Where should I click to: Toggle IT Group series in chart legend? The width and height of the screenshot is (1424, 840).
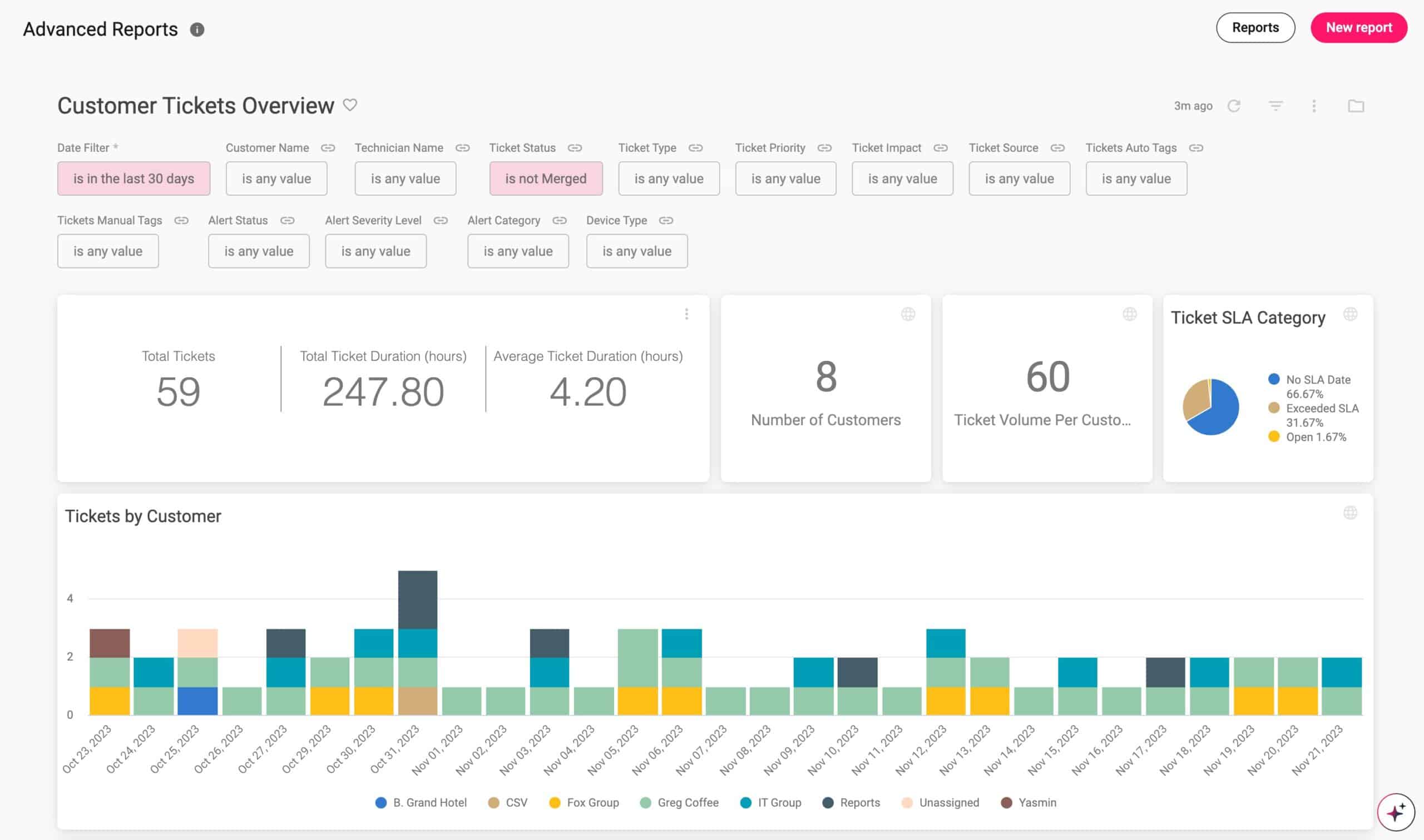(770, 802)
